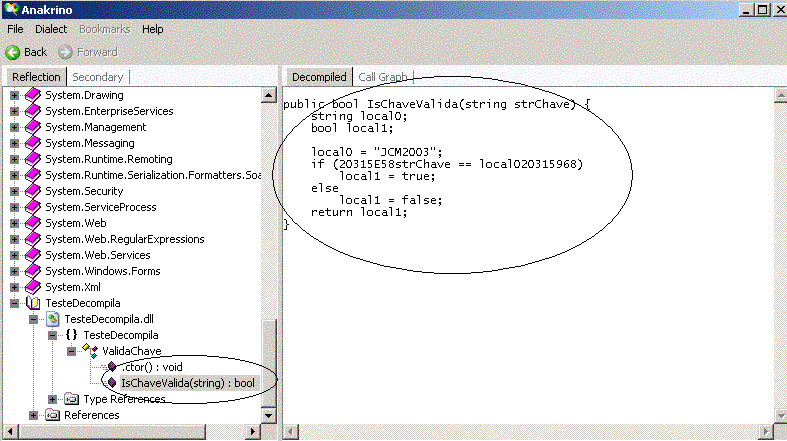Image resolution: width=787 pixels, height=441 pixels.
Task: Click the System.Management assembly icon
Action: coord(33,127)
